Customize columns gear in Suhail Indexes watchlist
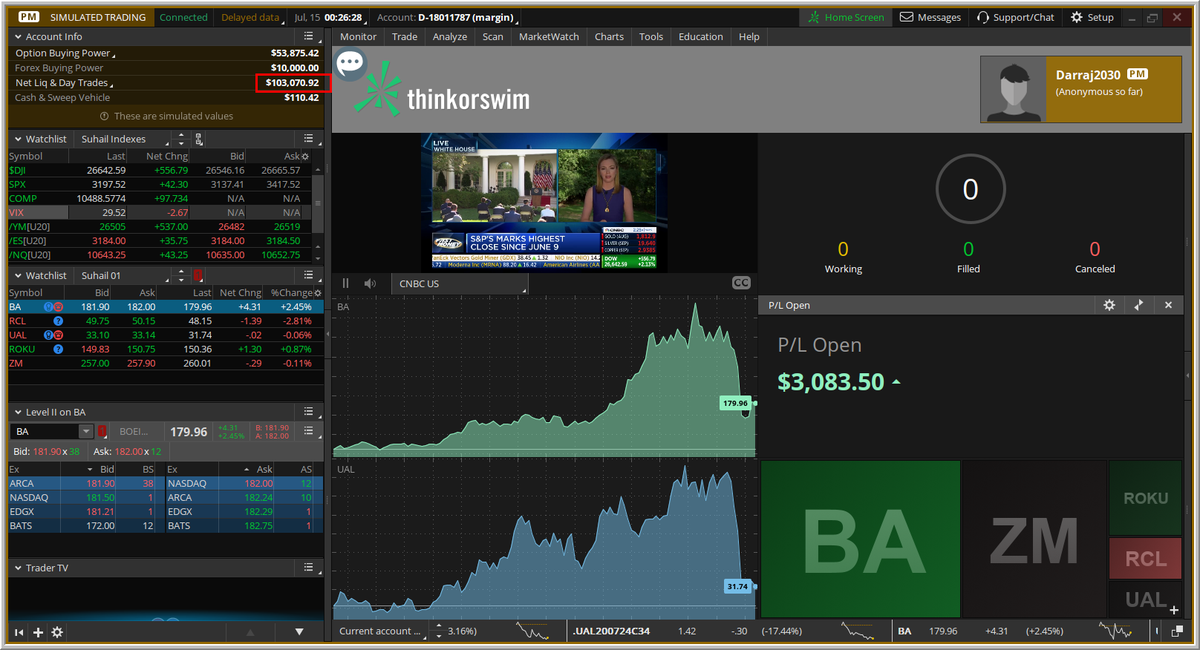Image resolution: width=1200 pixels, height=650 pixels. coord(306,157)
